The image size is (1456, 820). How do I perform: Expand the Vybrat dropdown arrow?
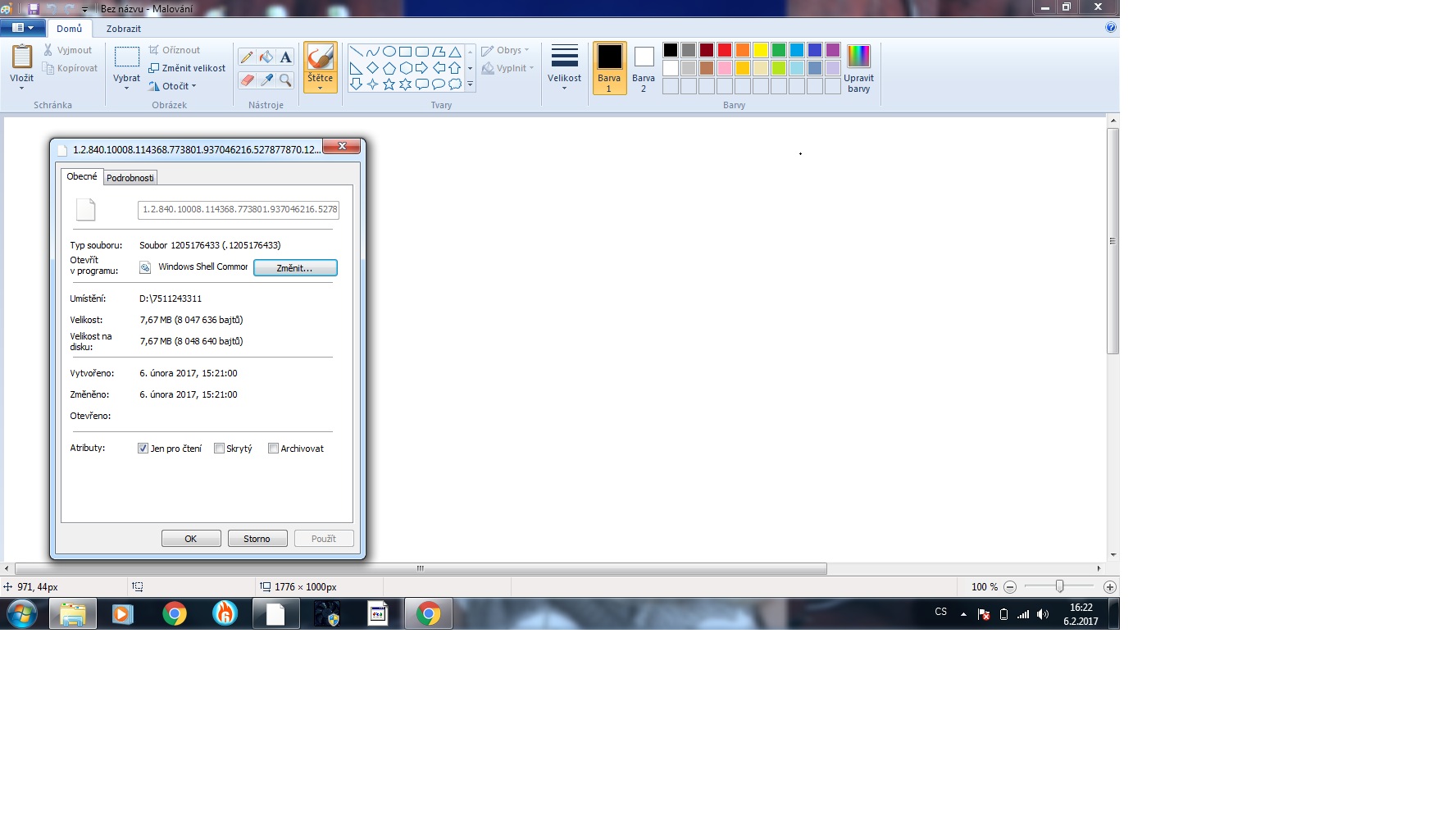(x=127, y=89)
